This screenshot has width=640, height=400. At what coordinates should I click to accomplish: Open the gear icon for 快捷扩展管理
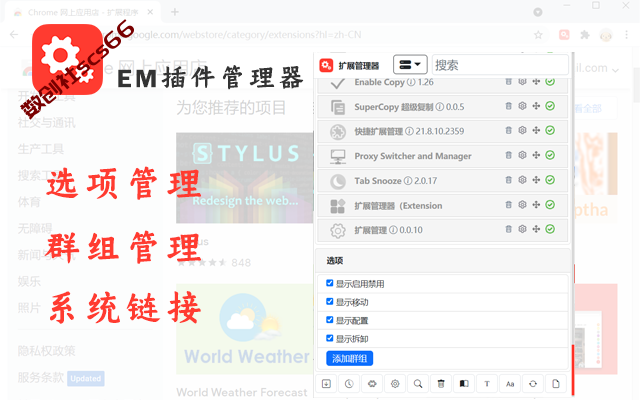[x=522, y=131]
